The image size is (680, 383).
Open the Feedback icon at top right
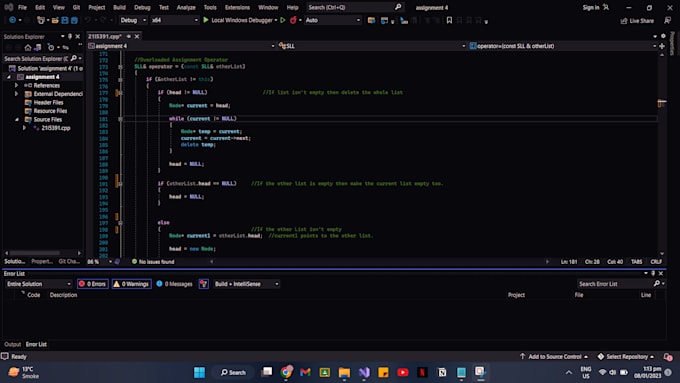click(x=667, y=20)
